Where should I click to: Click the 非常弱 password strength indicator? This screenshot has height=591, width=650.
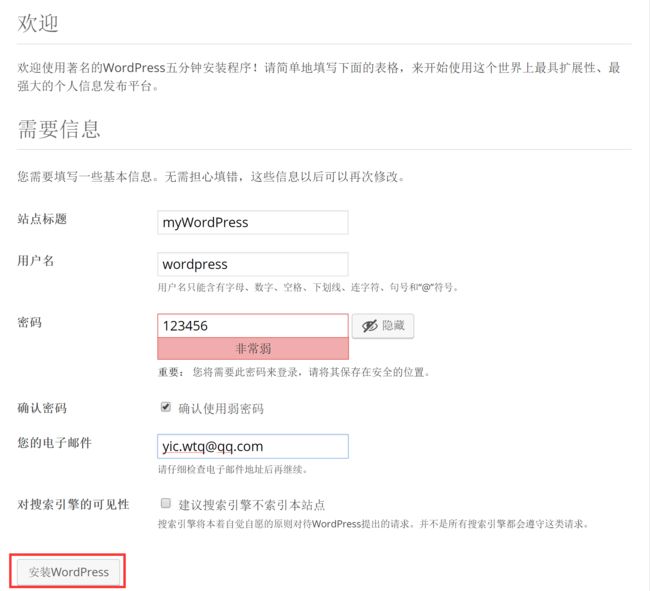point(252,349)
